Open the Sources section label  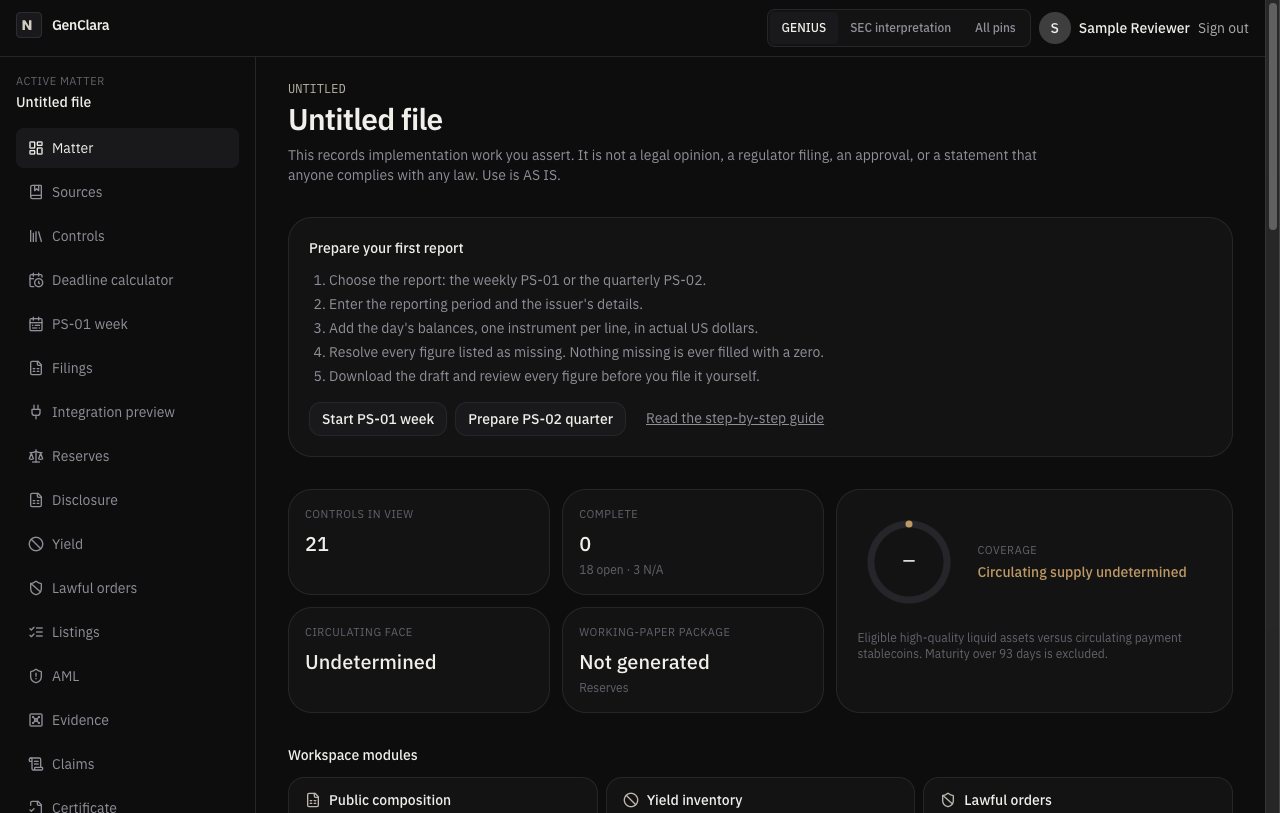pos(77,192)
